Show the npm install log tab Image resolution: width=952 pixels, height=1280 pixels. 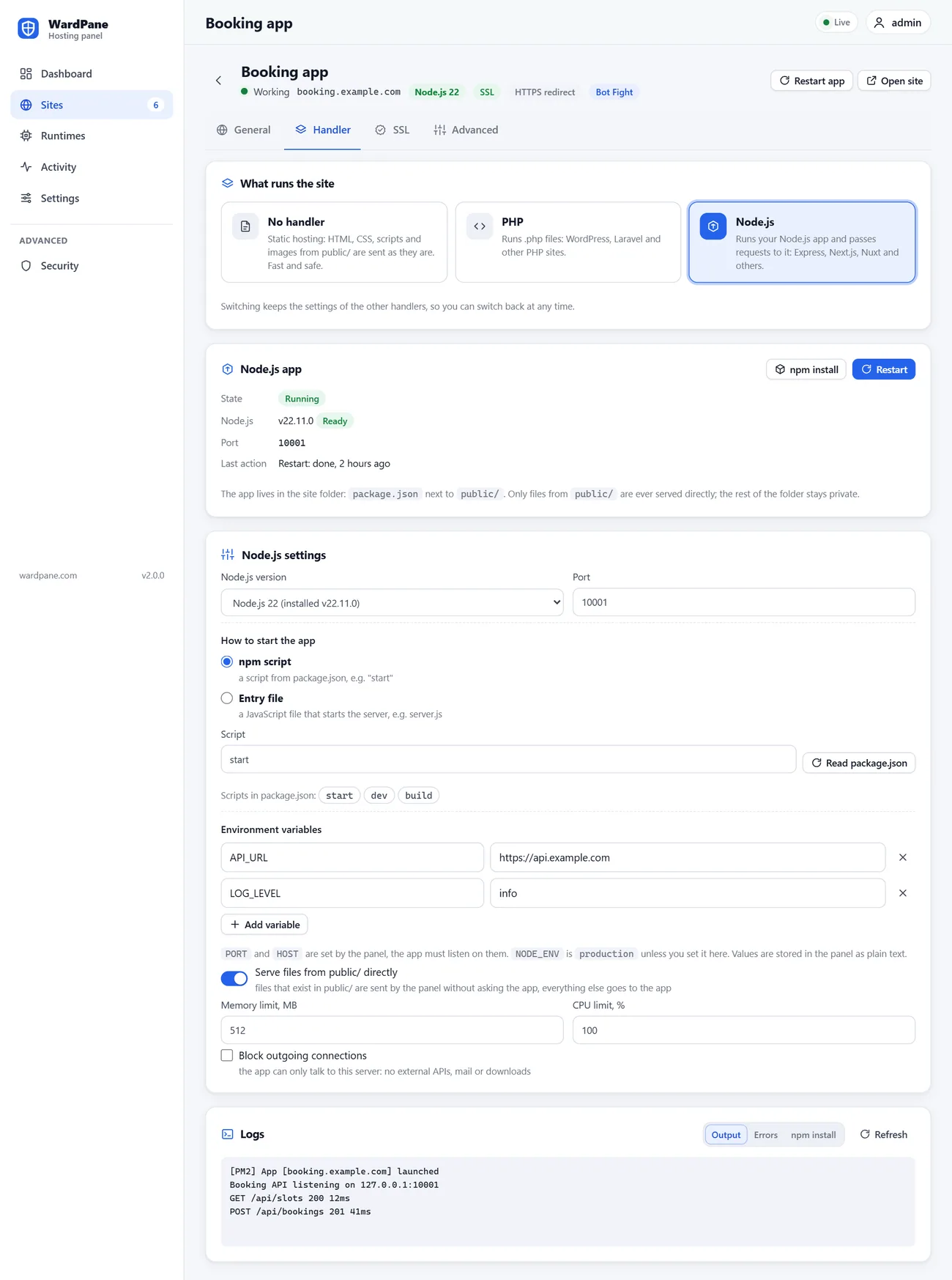813,1135
